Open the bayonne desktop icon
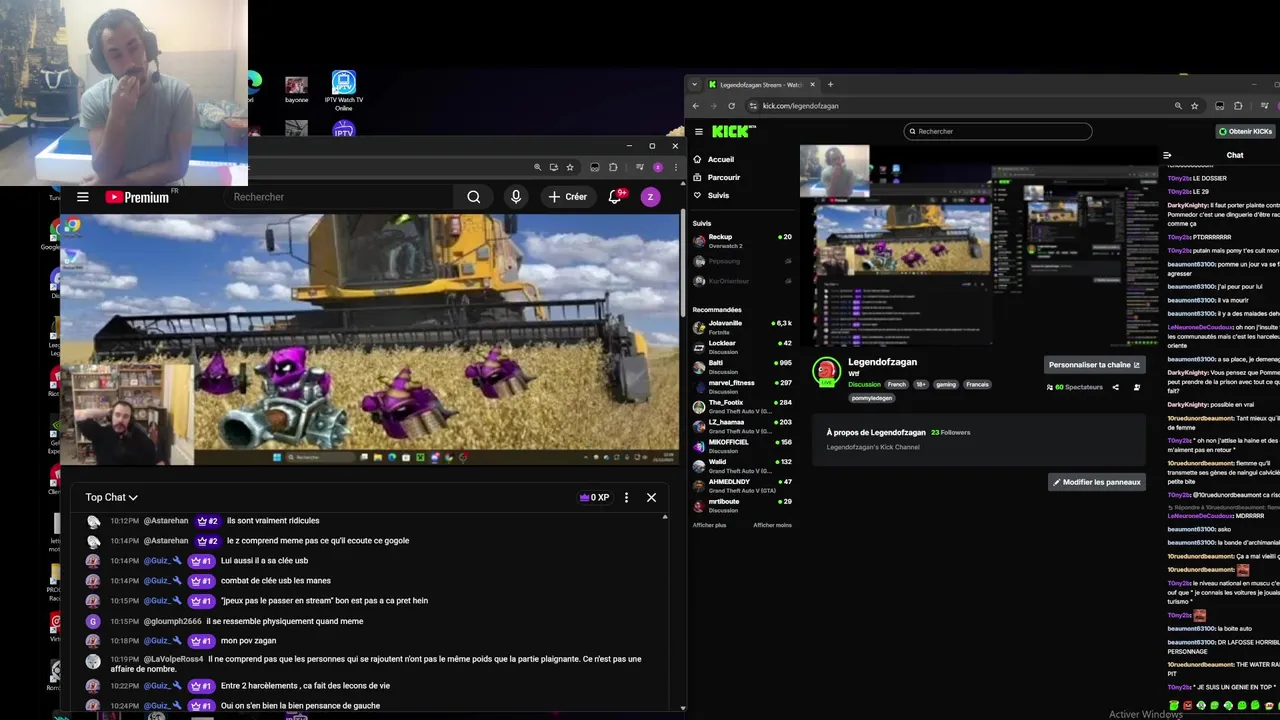1280x720 pixels. (296, 90)
